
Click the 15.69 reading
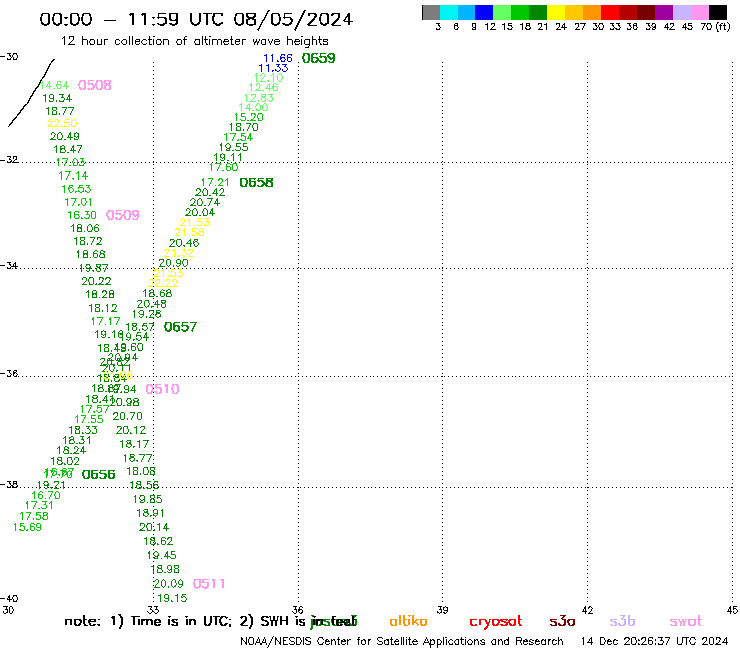pyautogui.click(x=27, y=527)
